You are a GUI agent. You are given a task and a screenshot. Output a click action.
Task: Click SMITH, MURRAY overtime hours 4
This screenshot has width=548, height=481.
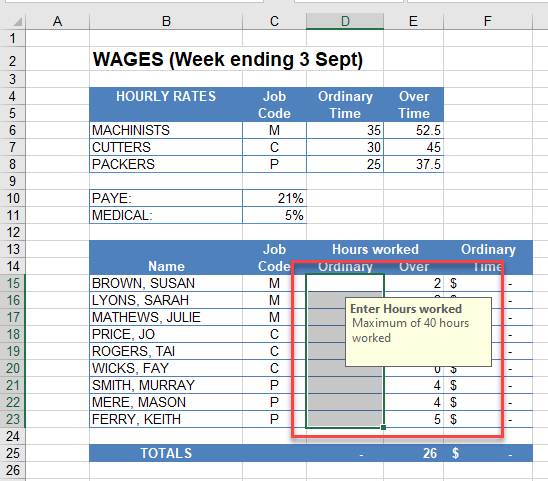tap(413, 385)
